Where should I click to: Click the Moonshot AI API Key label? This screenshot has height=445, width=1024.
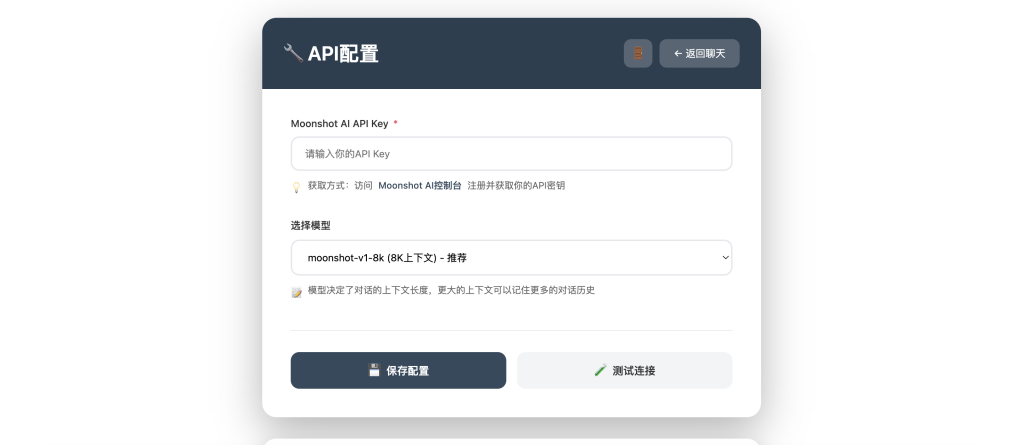339,124
